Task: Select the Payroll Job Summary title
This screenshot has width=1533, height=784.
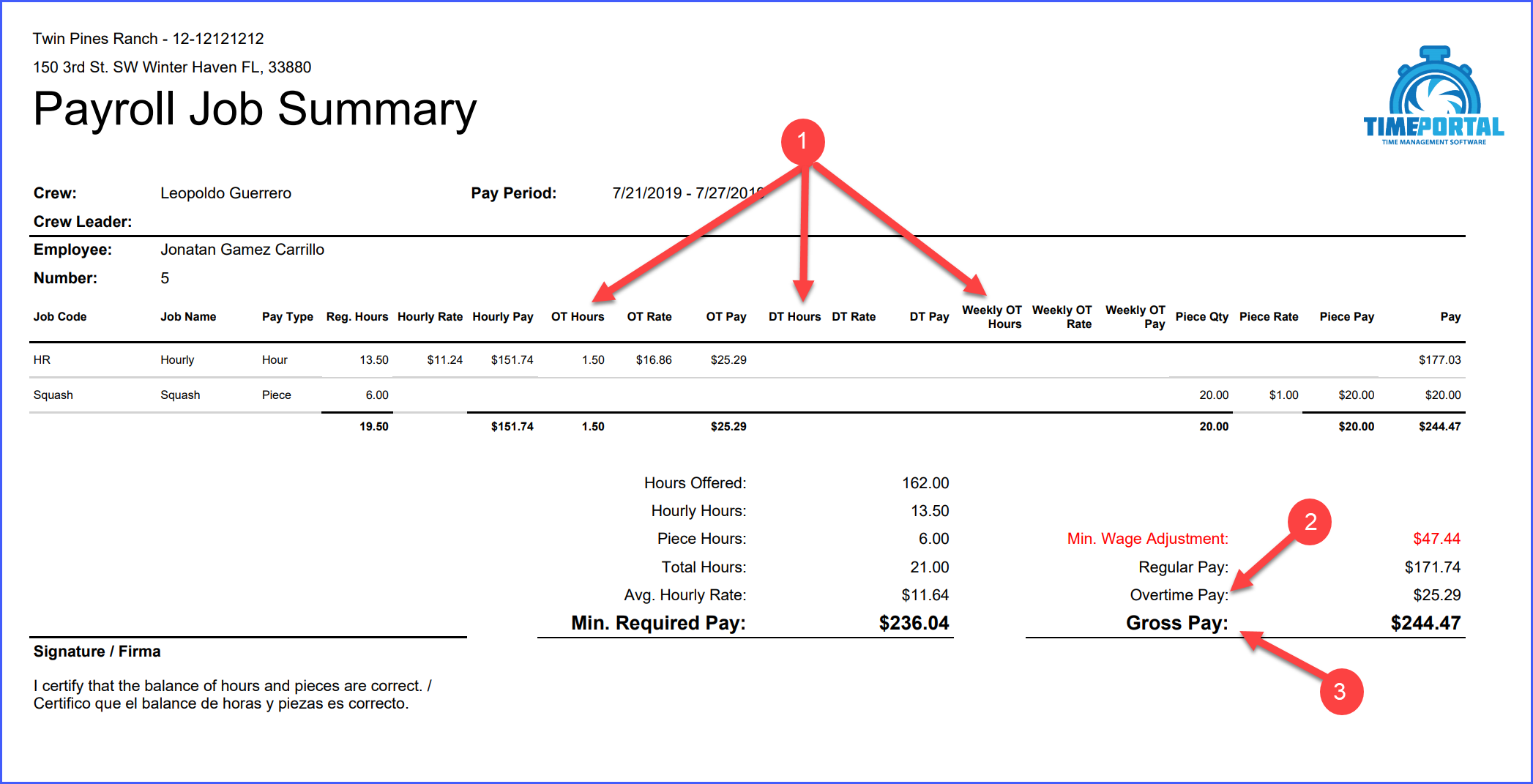Action: pos(255,109)
